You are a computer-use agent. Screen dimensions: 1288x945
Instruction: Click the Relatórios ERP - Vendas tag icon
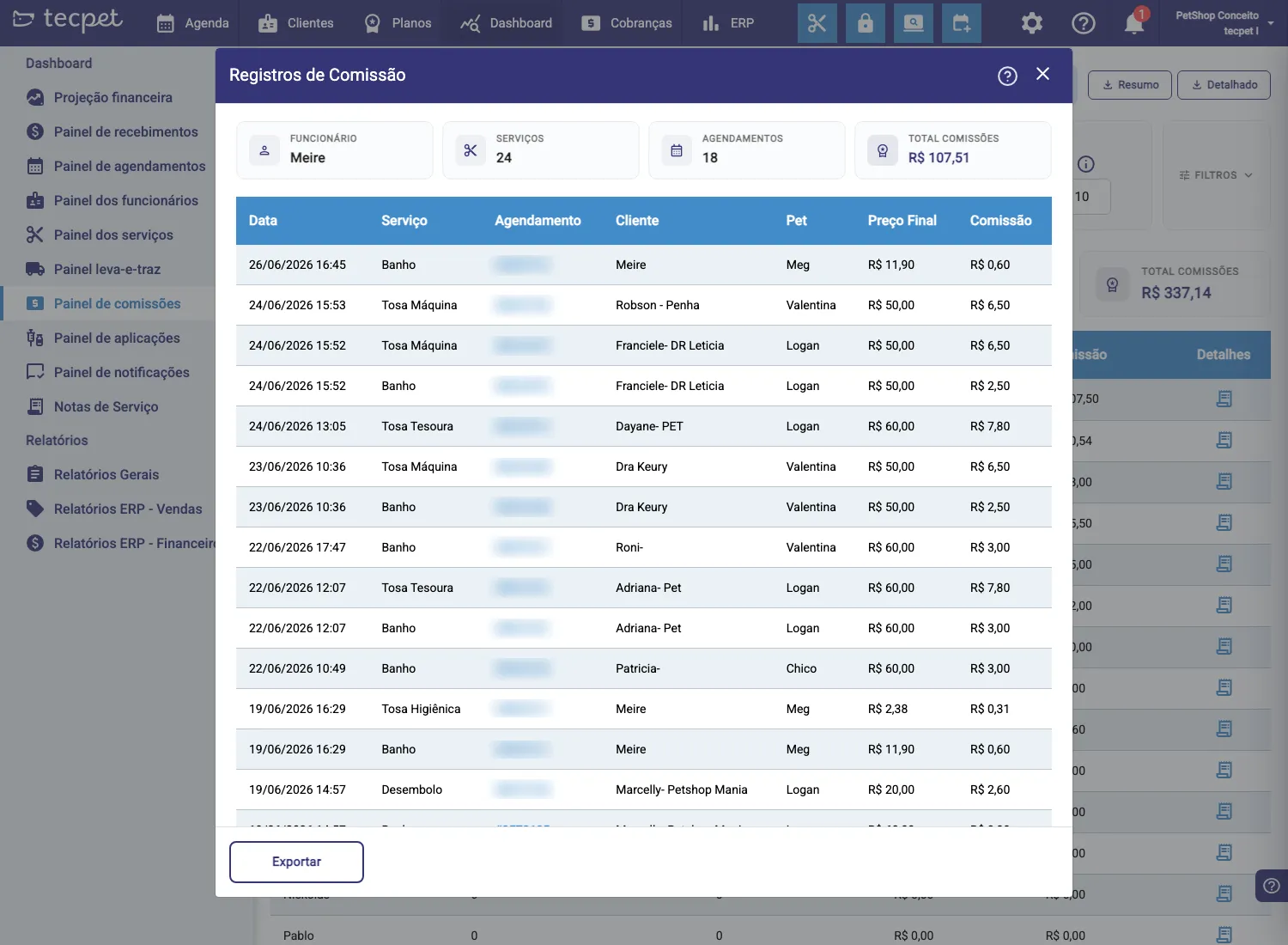click(x=35, y=509)
